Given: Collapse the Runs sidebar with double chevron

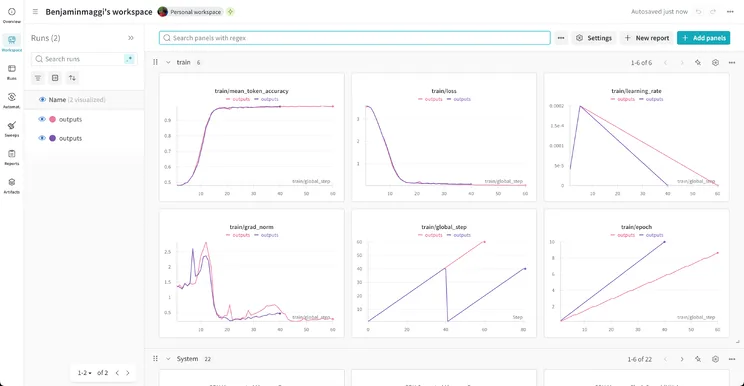Looking at the screenshot, I should tap(131, 38).
